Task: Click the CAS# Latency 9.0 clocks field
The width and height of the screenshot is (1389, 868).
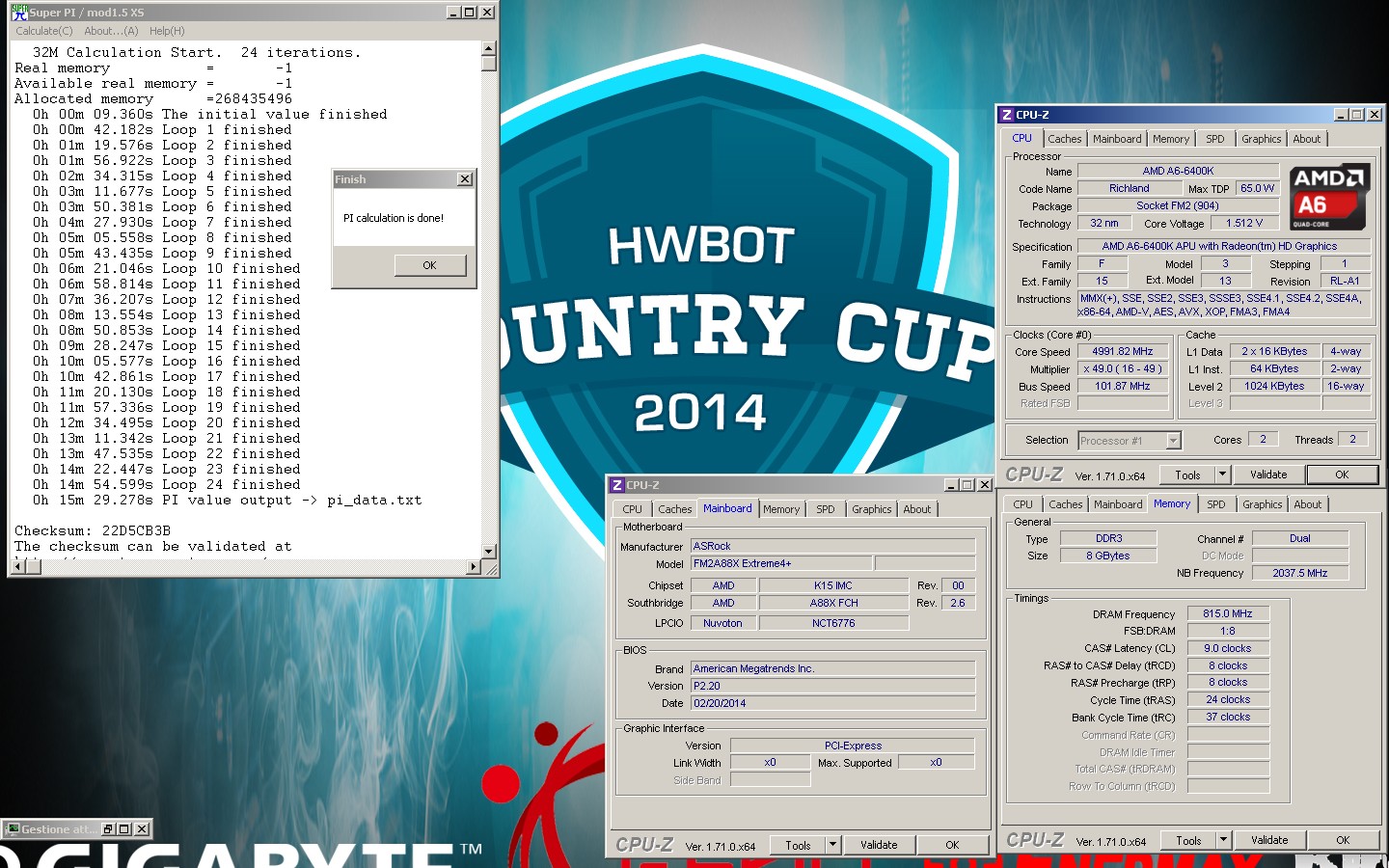Action: [x=1228, y=648]
